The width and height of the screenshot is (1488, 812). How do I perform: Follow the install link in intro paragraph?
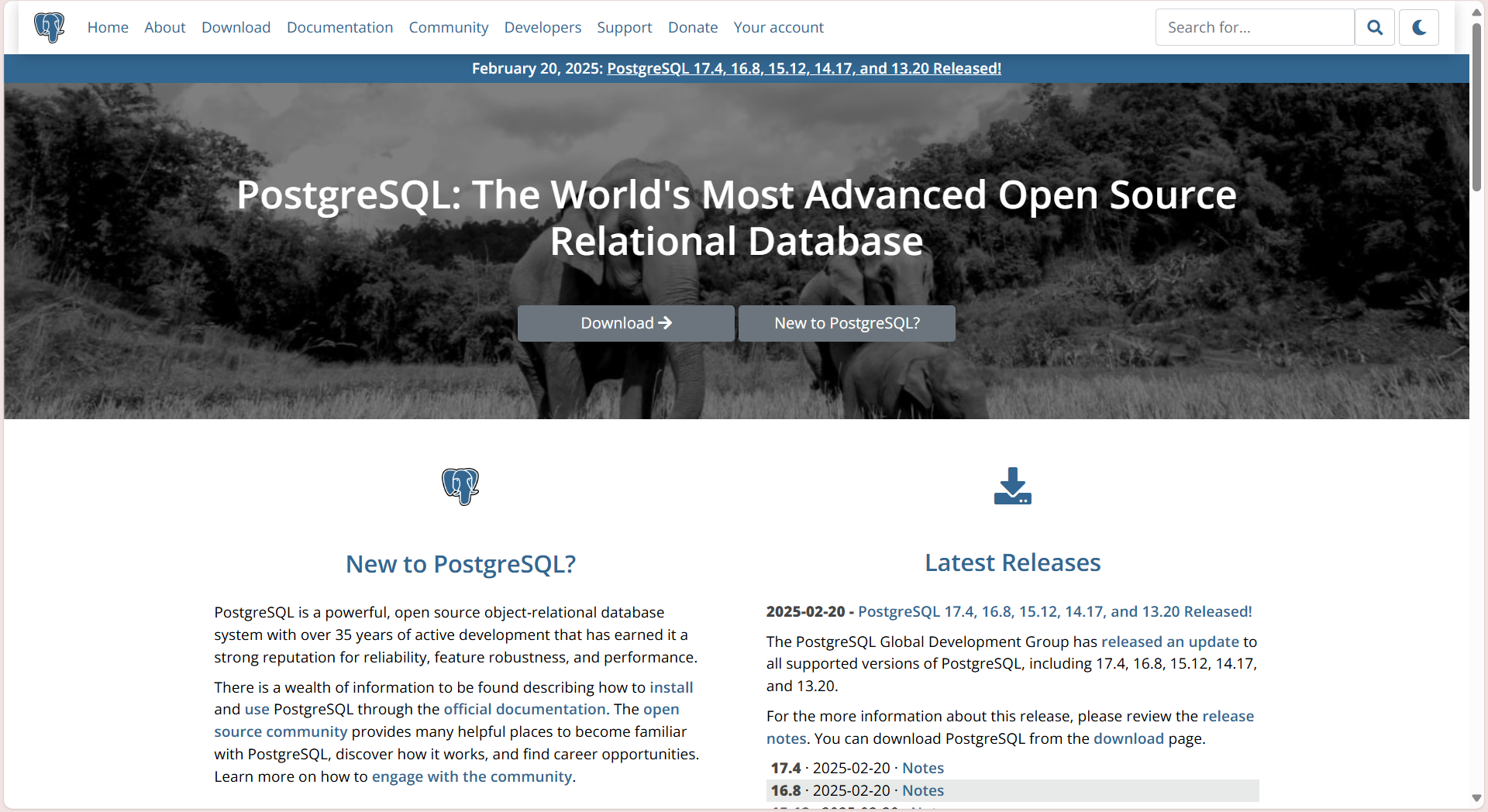point(671,687)
